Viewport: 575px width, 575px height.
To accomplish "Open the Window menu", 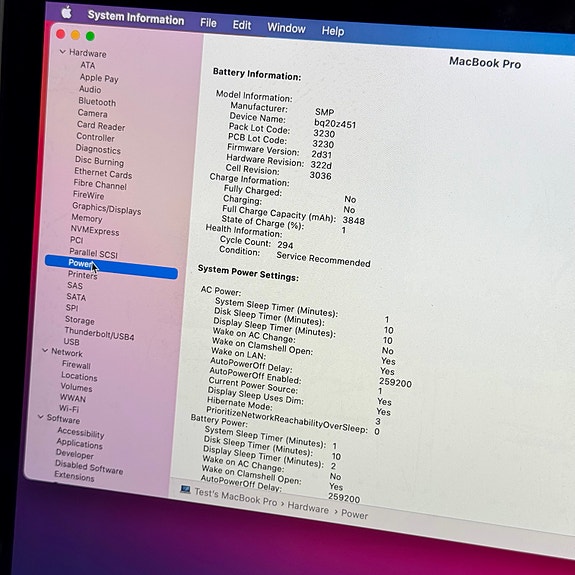I will pyautogui.click(x=286, y=28).
